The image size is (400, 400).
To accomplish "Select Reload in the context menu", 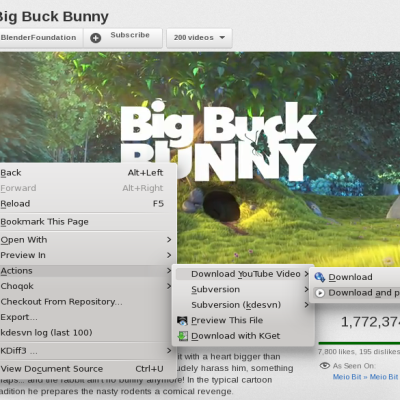I will tap(87, 204).
